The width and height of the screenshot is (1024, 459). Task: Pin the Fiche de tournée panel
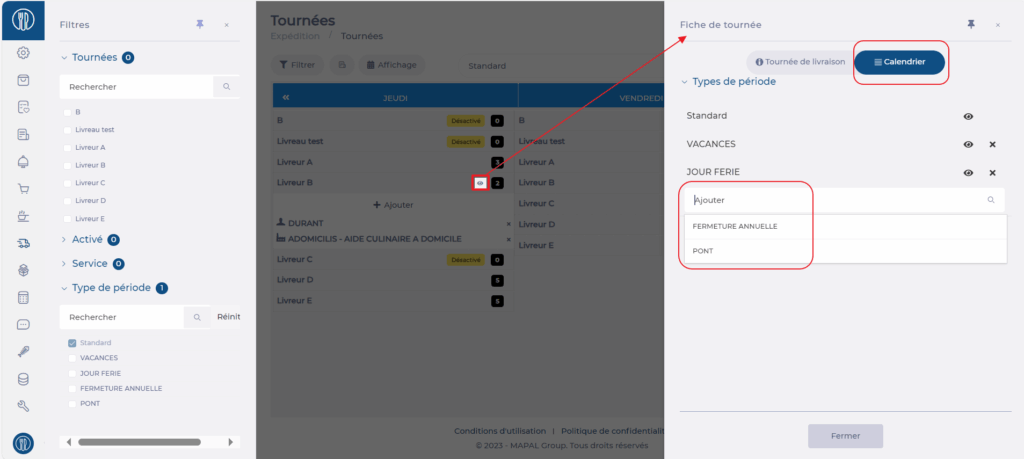[x=970, y=24]
